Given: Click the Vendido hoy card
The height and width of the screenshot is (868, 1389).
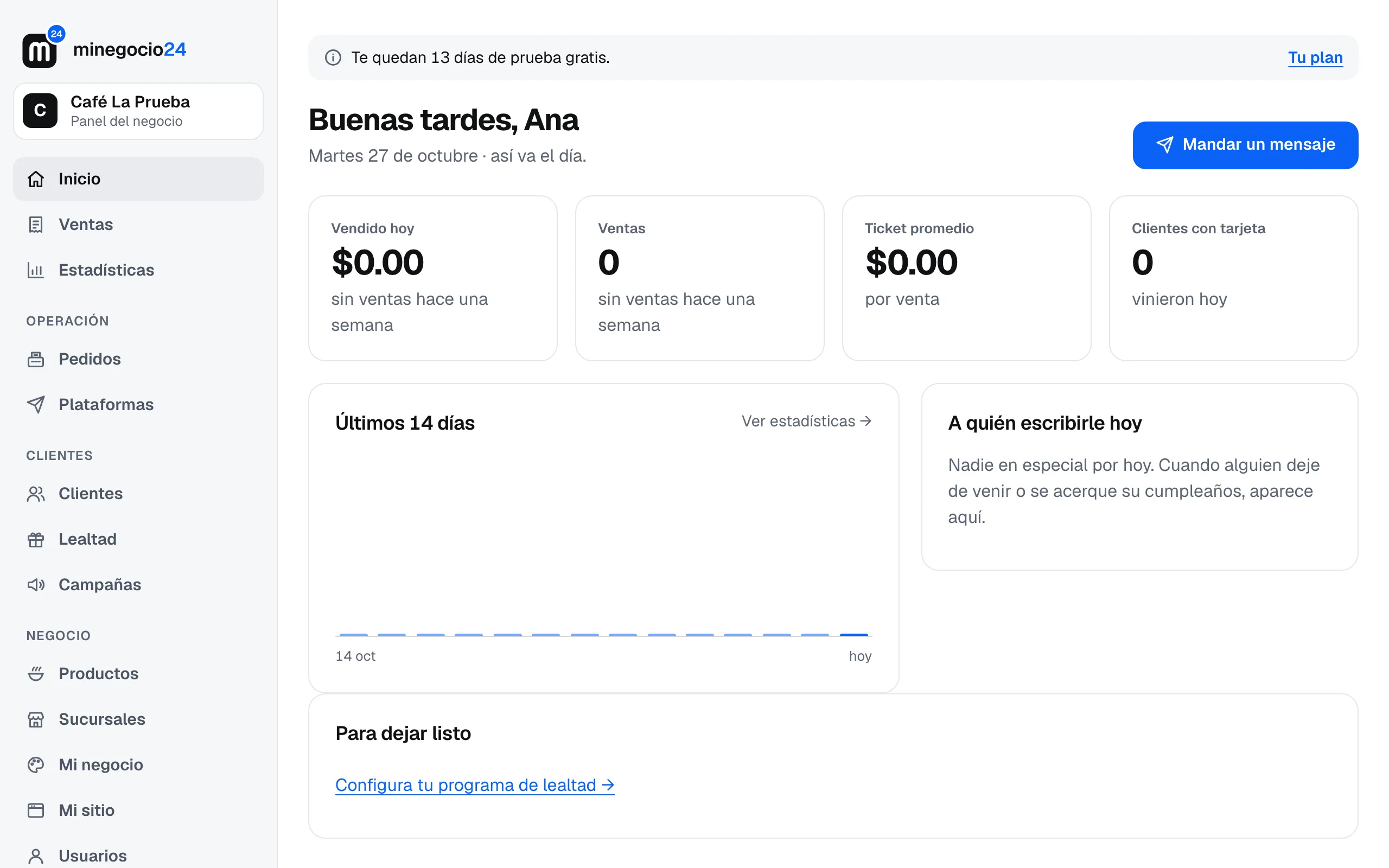Looking at the screenshot, I should pyautogui.click(x=433, y=278).
